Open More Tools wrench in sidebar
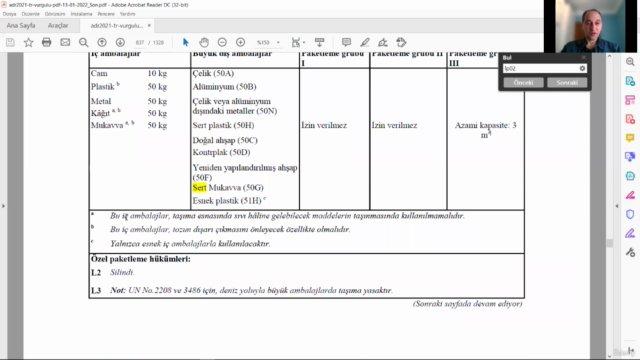640x360 pixels. [630, 252]
